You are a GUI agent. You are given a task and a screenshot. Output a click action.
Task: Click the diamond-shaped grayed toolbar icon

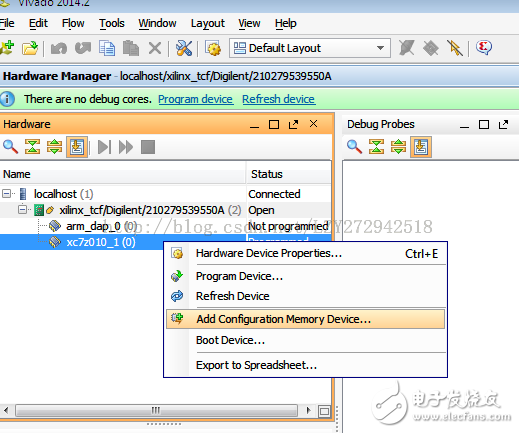431,48
